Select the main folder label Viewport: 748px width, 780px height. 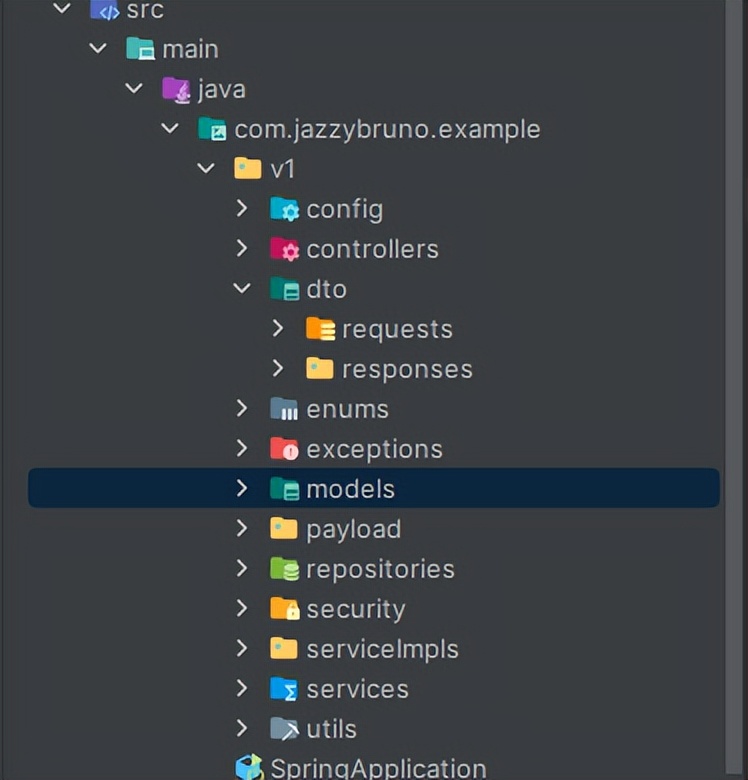[190, 49]
